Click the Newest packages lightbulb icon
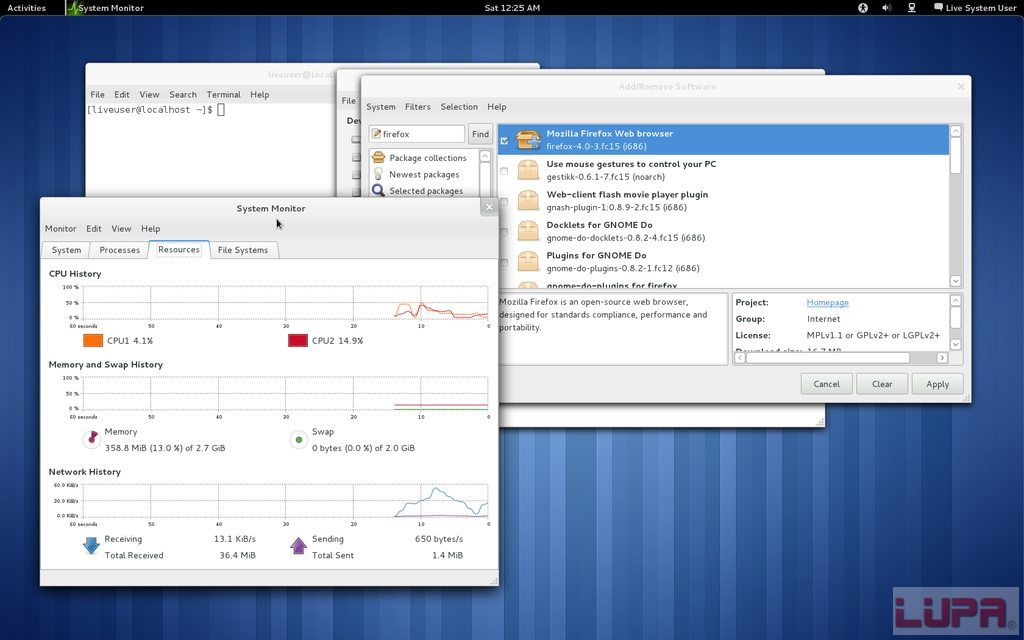This screenshot has height=640, width=1024. tap(378, 174)
